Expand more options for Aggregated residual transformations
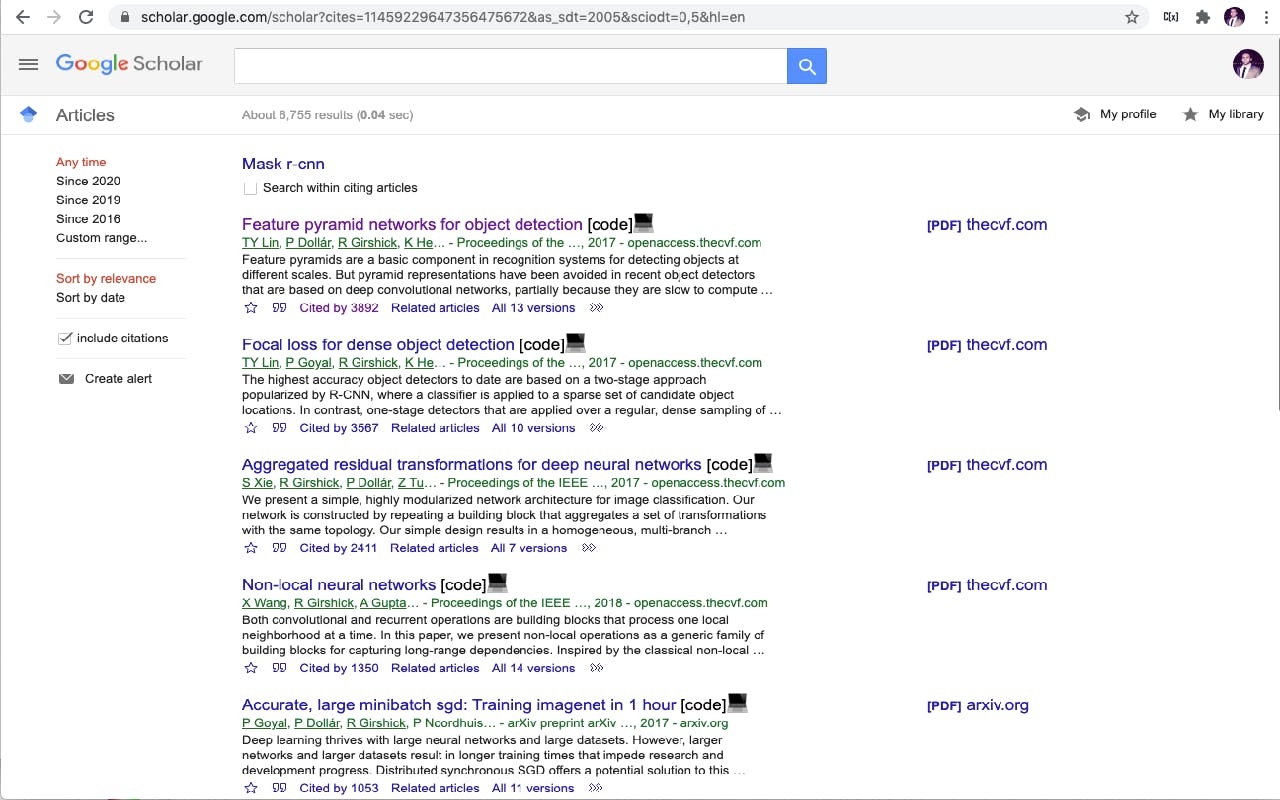The height and width of the screenshot is (800, 1280). click(x=588, y=548)
